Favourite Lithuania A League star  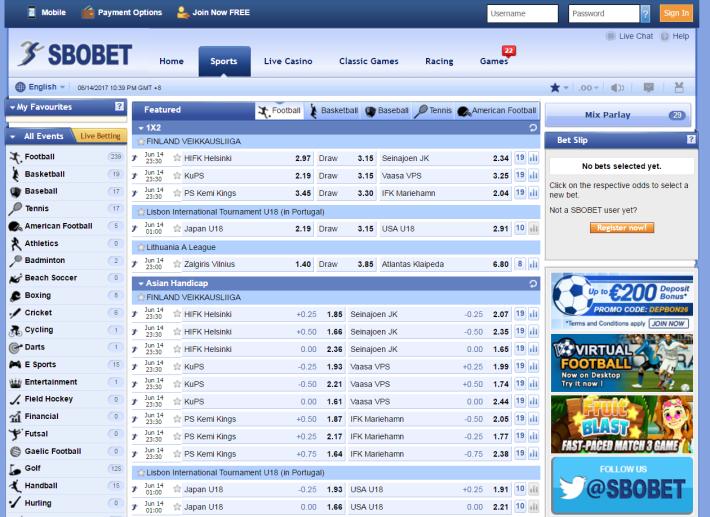[x=141, y=248]
